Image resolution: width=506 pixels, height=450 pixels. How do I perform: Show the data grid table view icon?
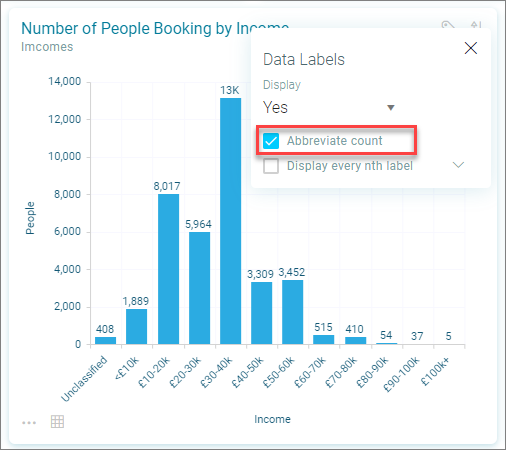57,422
